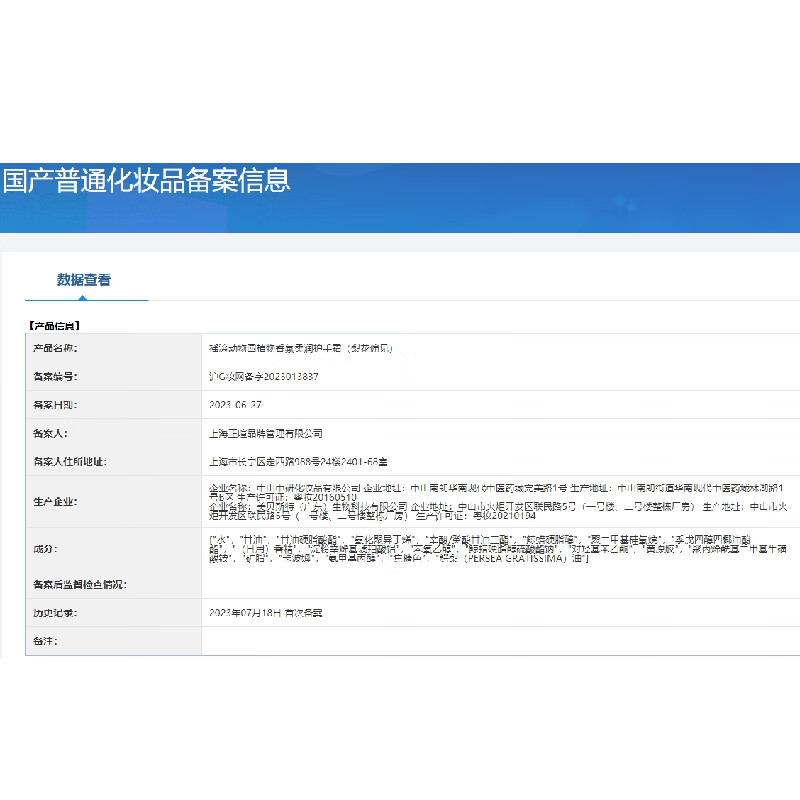The width and height of the screenshot is (800, 800).
Task: Click the 国产普通化妆品备案信息 page title
Action: (146, 181)
